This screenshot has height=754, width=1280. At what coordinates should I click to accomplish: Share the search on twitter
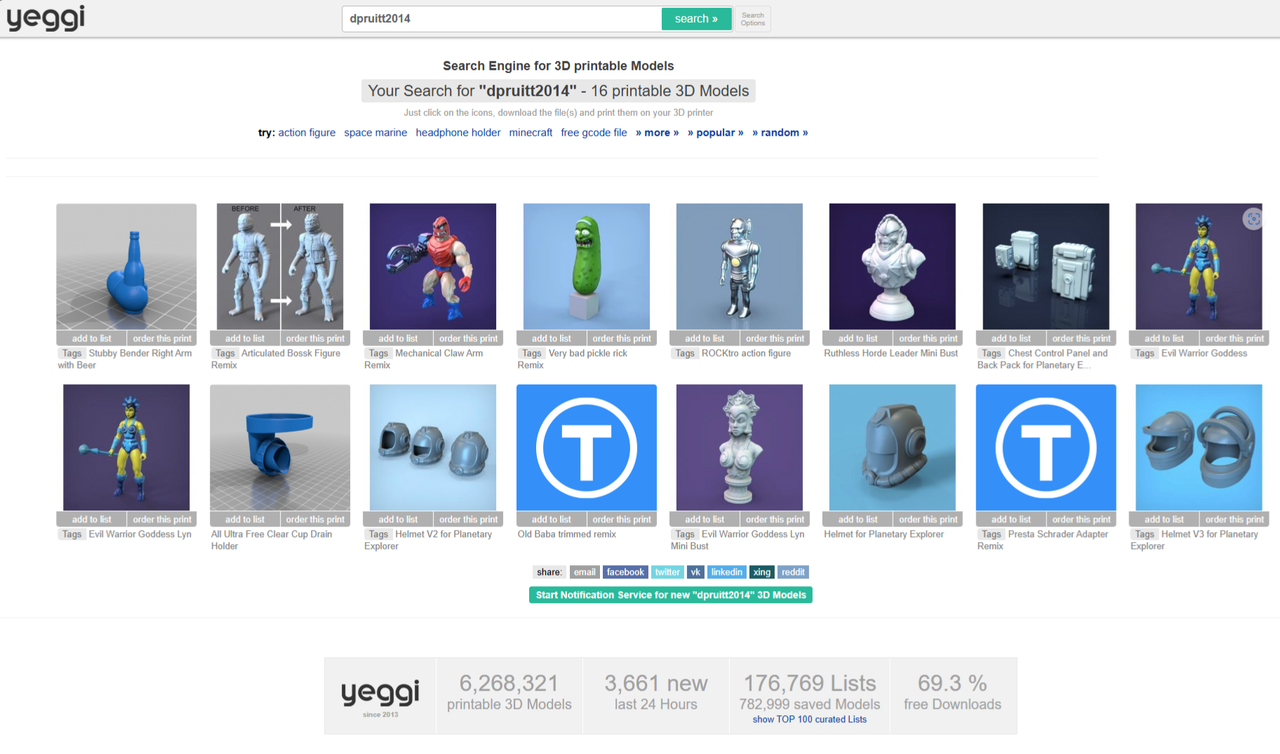click(x=667, y=572)
